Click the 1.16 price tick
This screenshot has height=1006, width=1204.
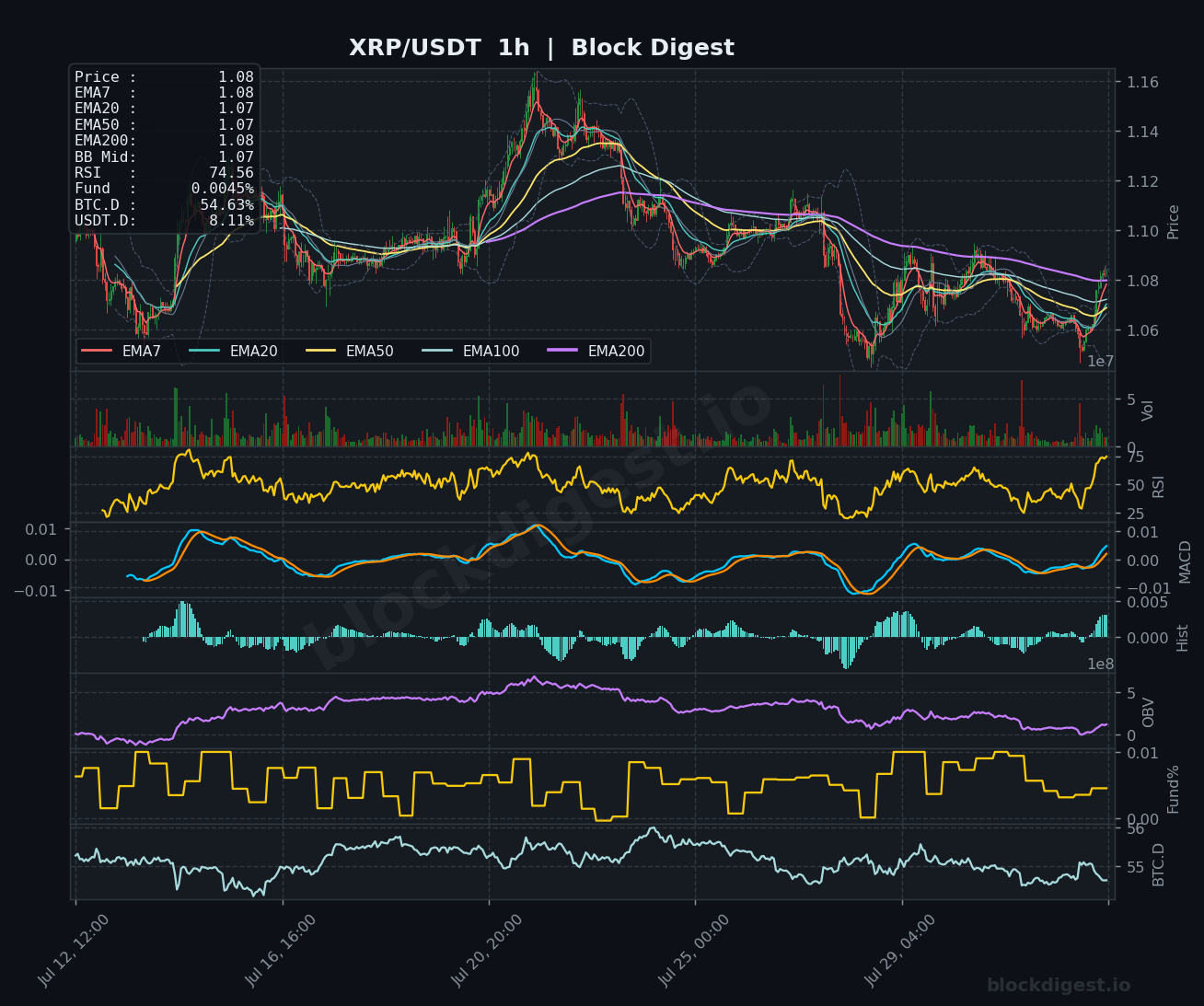coord(1142,83)
